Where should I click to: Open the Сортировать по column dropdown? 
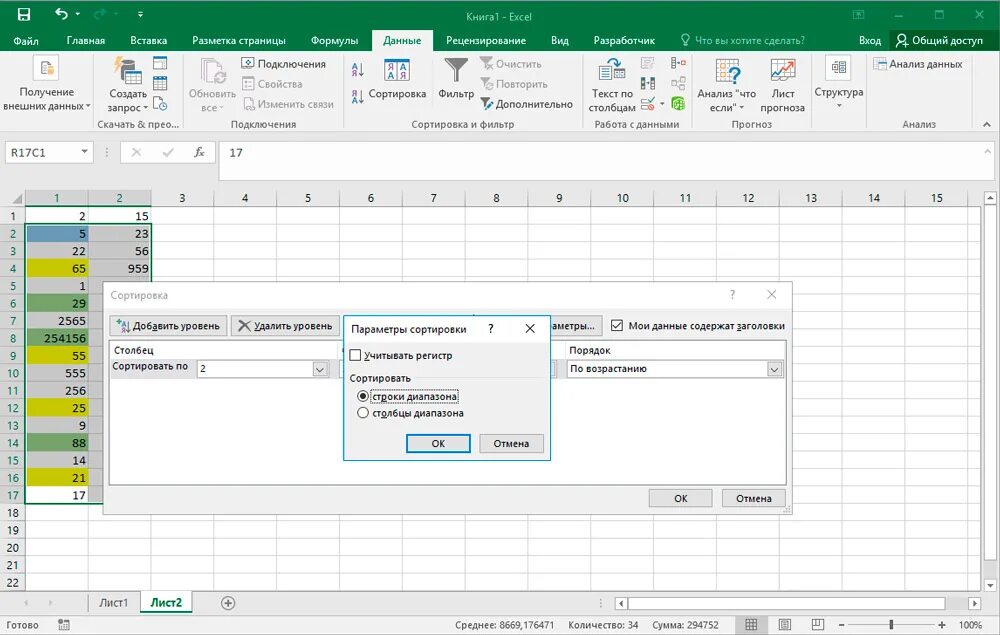click(x=320, y=369)
